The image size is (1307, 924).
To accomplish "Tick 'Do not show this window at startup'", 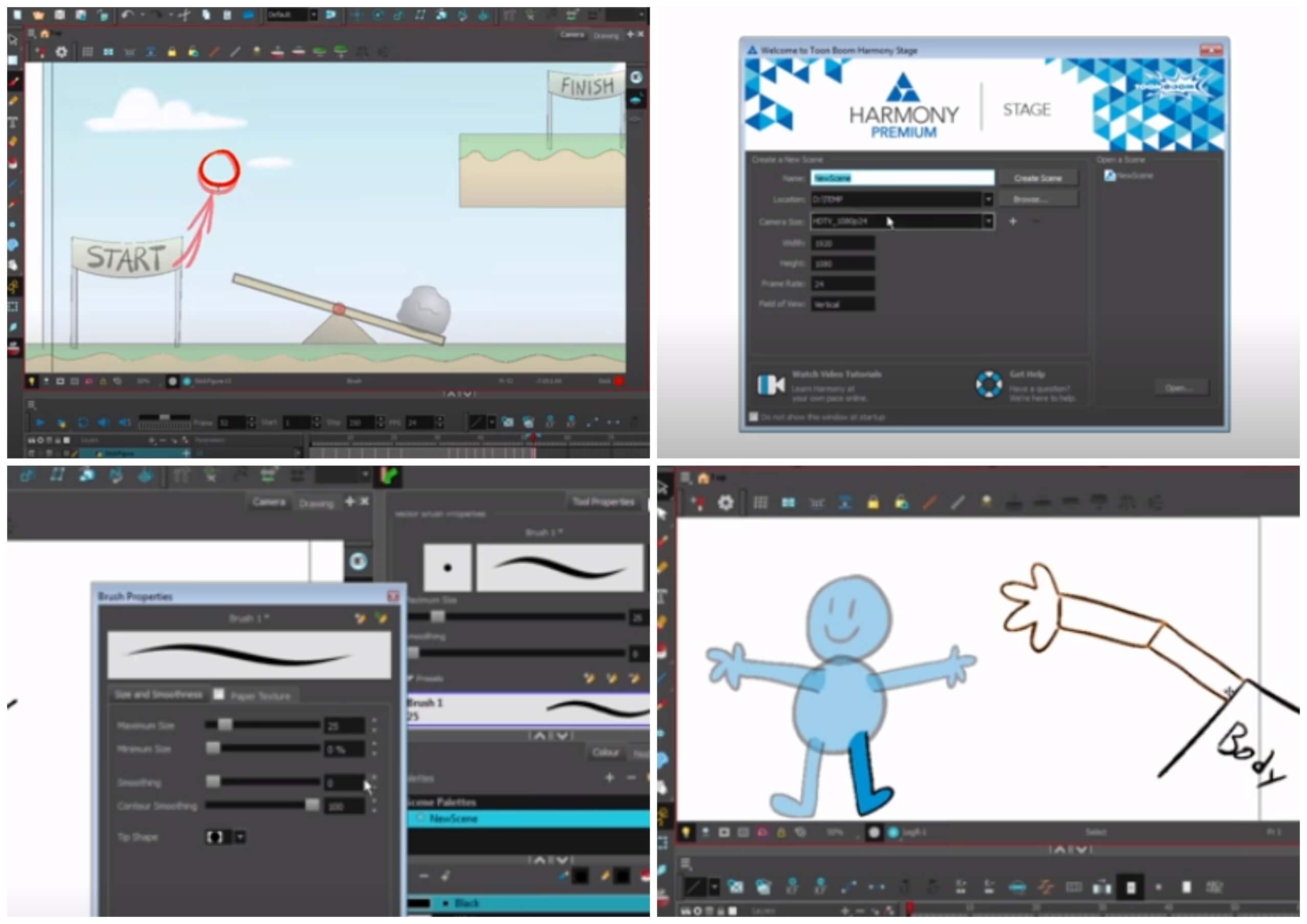I will click(754, 417).
